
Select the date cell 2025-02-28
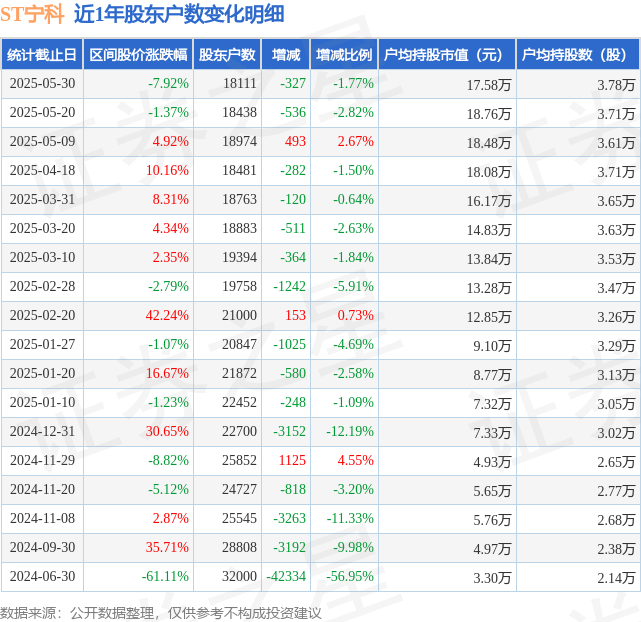coord(43,286)
